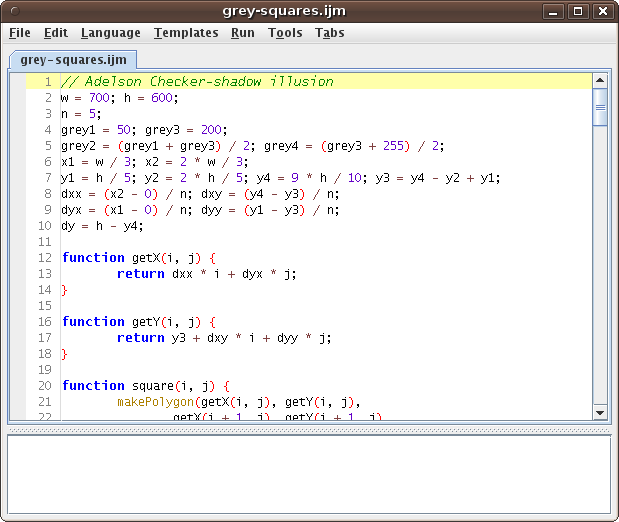619x522 pixels.
Task: Open the Run menu
Action: point(243,33)
